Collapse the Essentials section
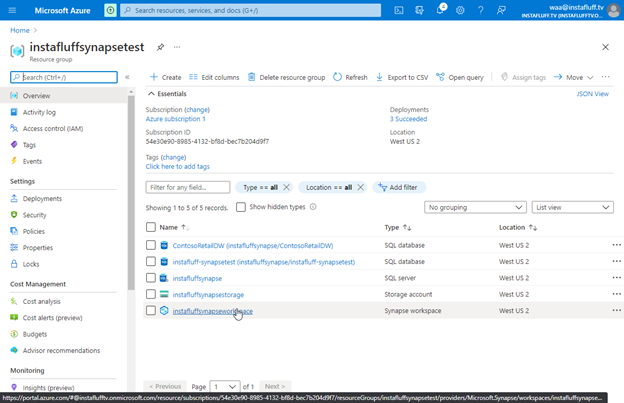This screenshot has width=624, height=403. point(167,94)
